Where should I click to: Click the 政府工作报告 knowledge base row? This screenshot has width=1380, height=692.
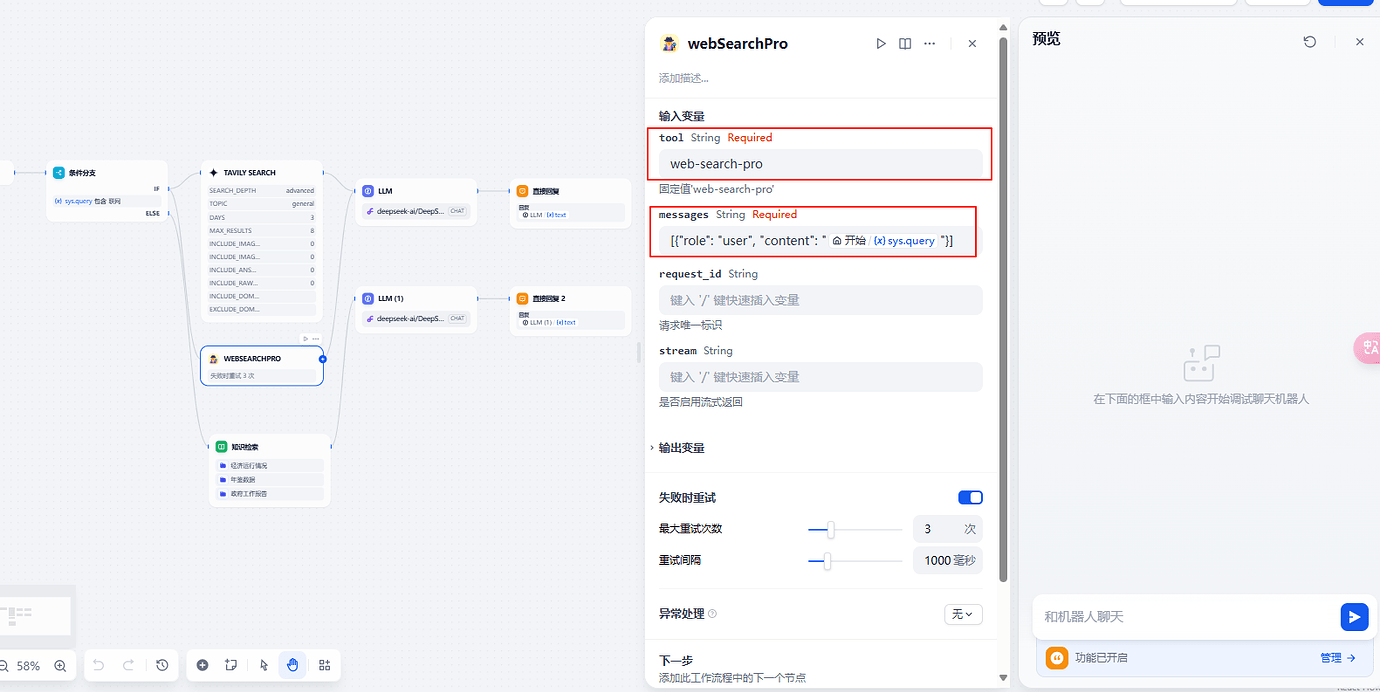pos(270,494)
